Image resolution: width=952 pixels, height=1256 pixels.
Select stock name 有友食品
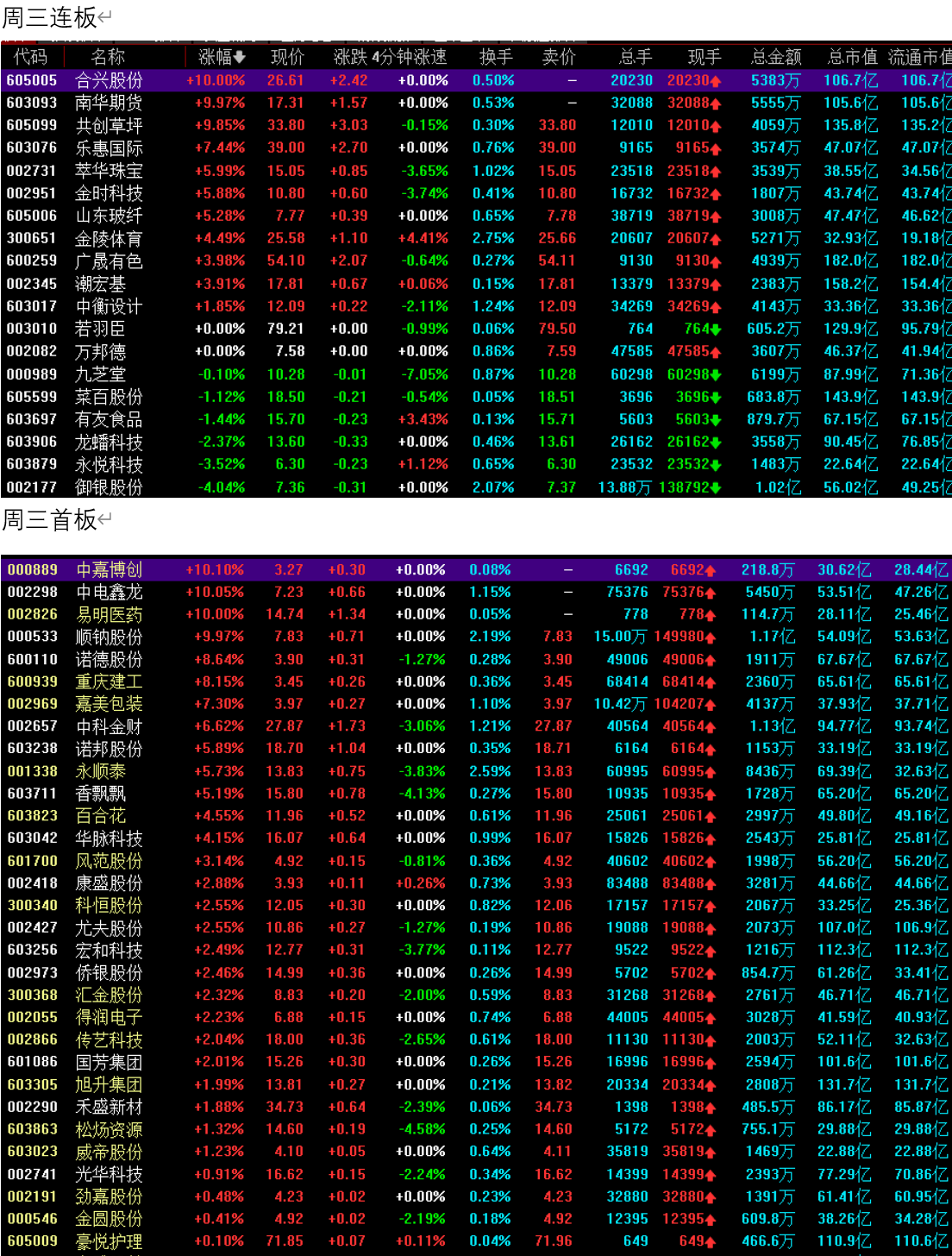click(109, 419)
